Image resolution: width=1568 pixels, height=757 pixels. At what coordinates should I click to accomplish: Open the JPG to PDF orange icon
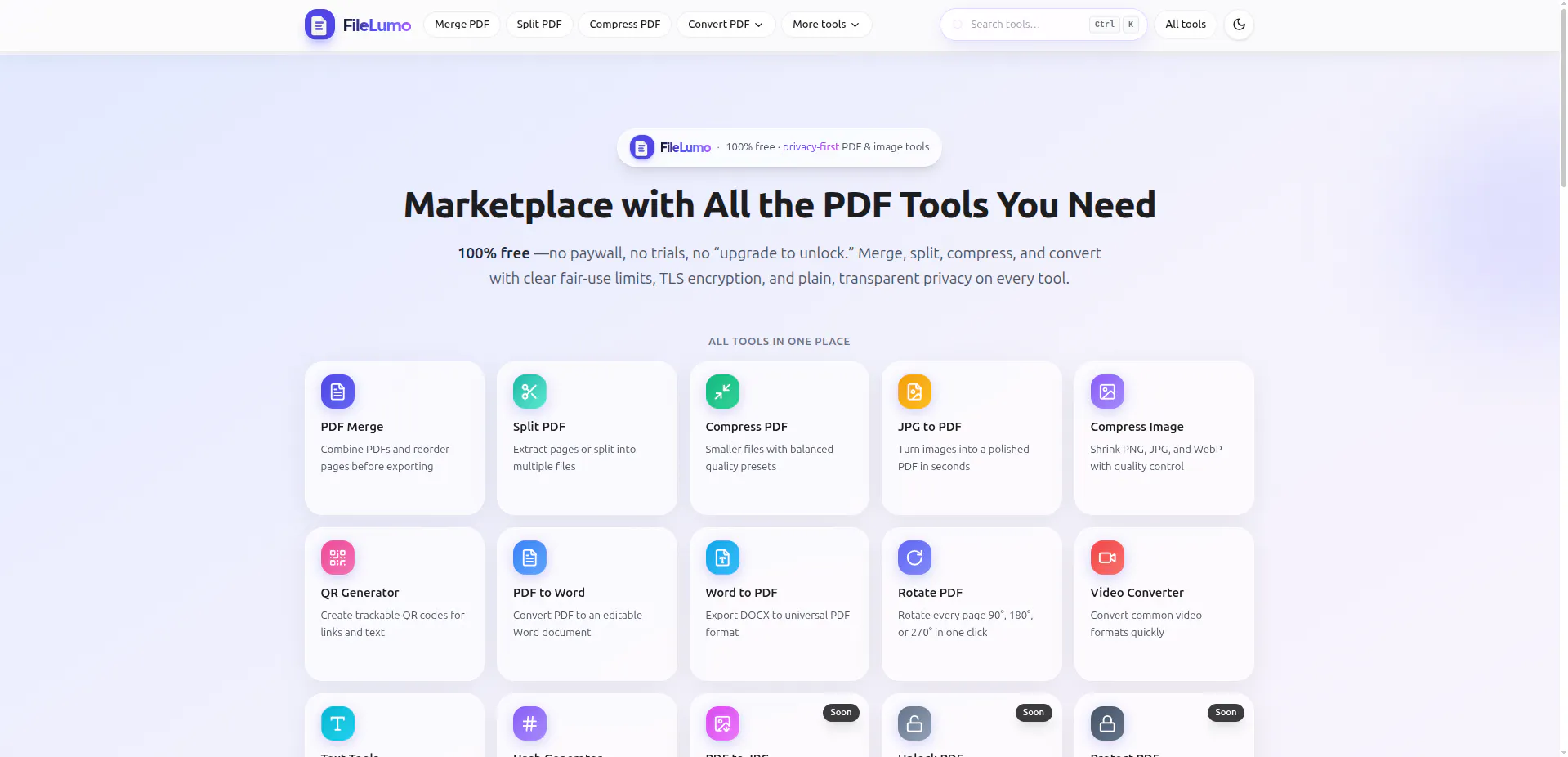pos(914,392)
